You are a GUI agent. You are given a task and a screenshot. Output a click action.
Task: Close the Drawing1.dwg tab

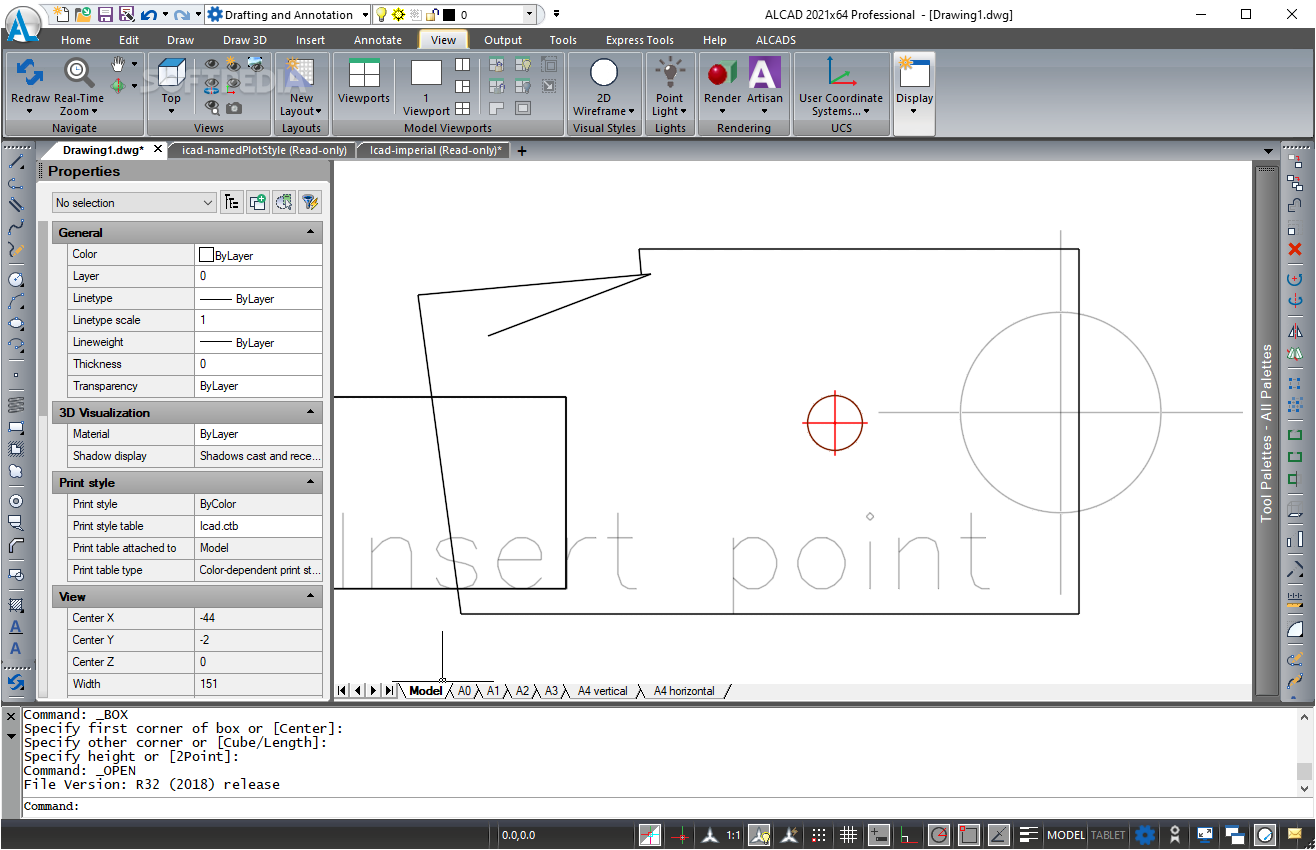[x=157, y=150]
